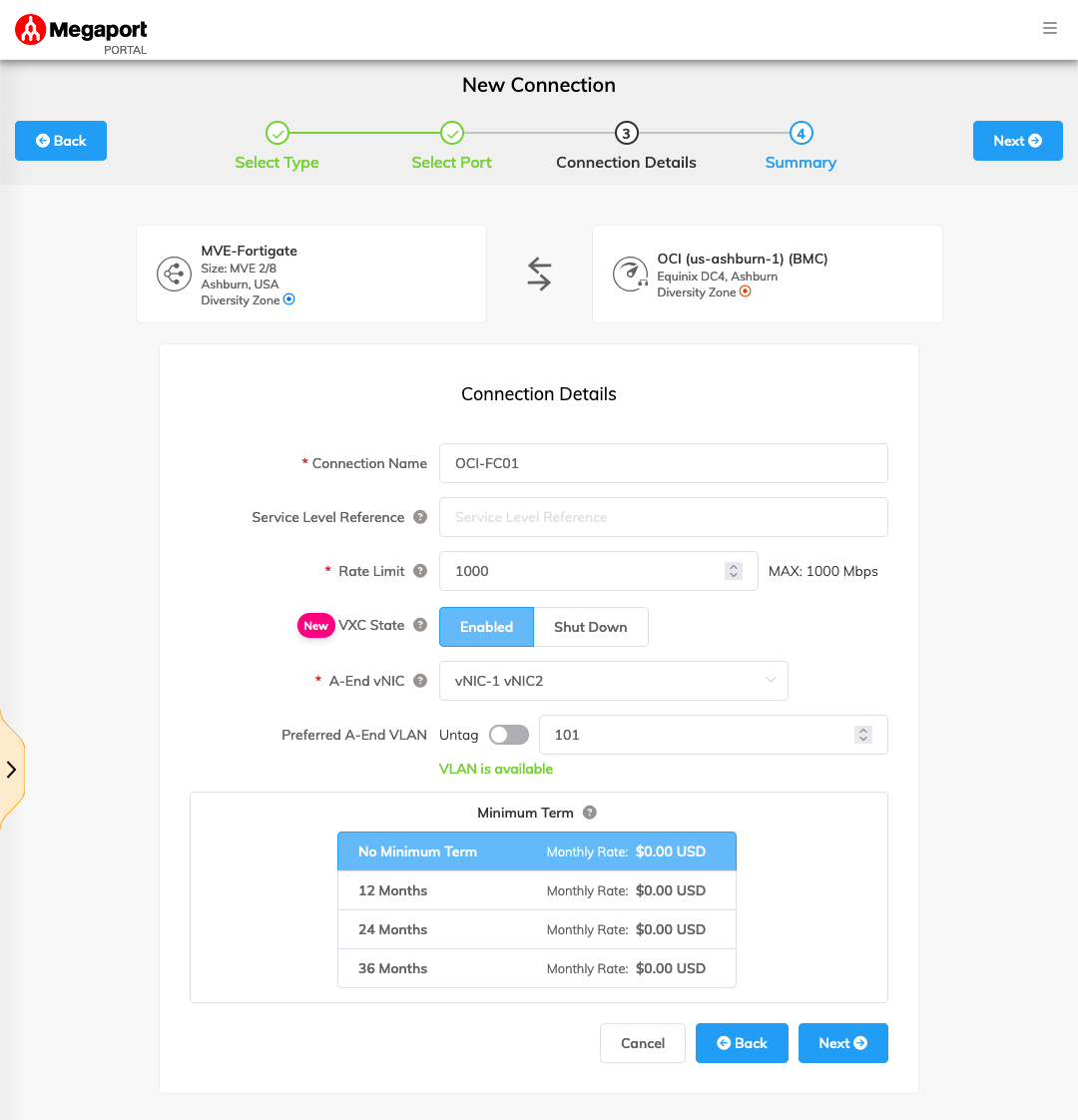The height and width of the screenshot is (1120, 1078).
Task: Click the VLAN stepper arrows
Action: click(x=863, y=735)
